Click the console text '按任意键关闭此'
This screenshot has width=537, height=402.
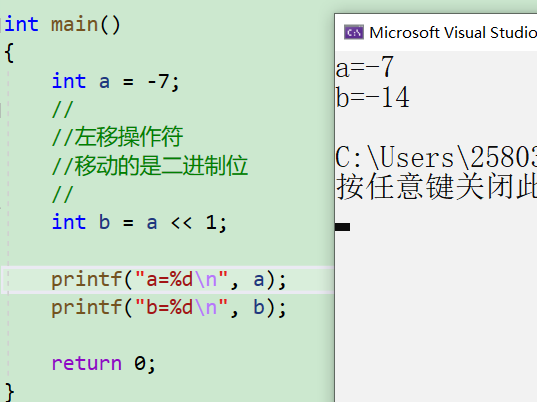(436, 187)
